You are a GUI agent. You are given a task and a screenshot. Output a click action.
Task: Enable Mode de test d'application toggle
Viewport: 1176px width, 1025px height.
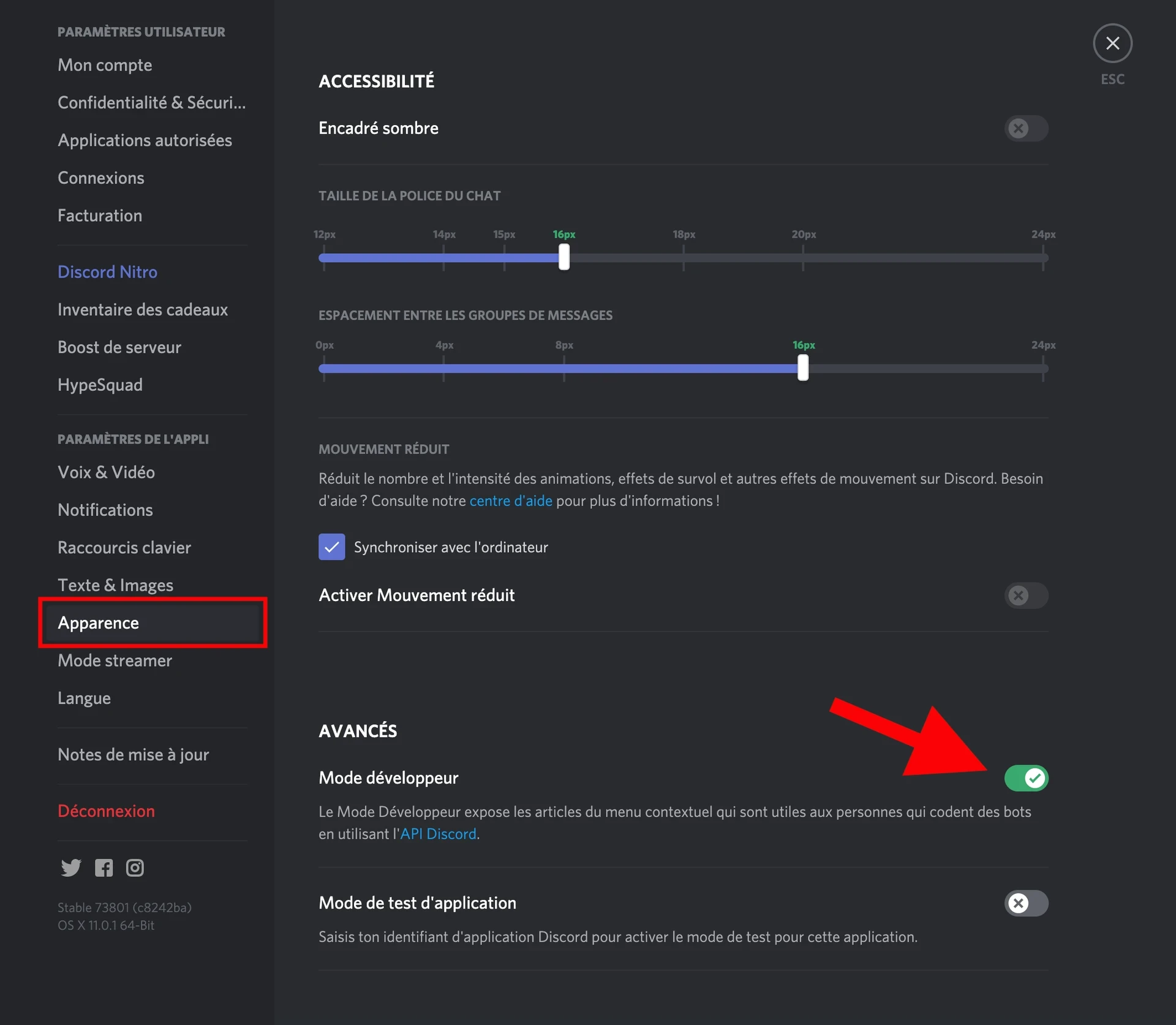pyautogui.click(x=1026, y=903)
